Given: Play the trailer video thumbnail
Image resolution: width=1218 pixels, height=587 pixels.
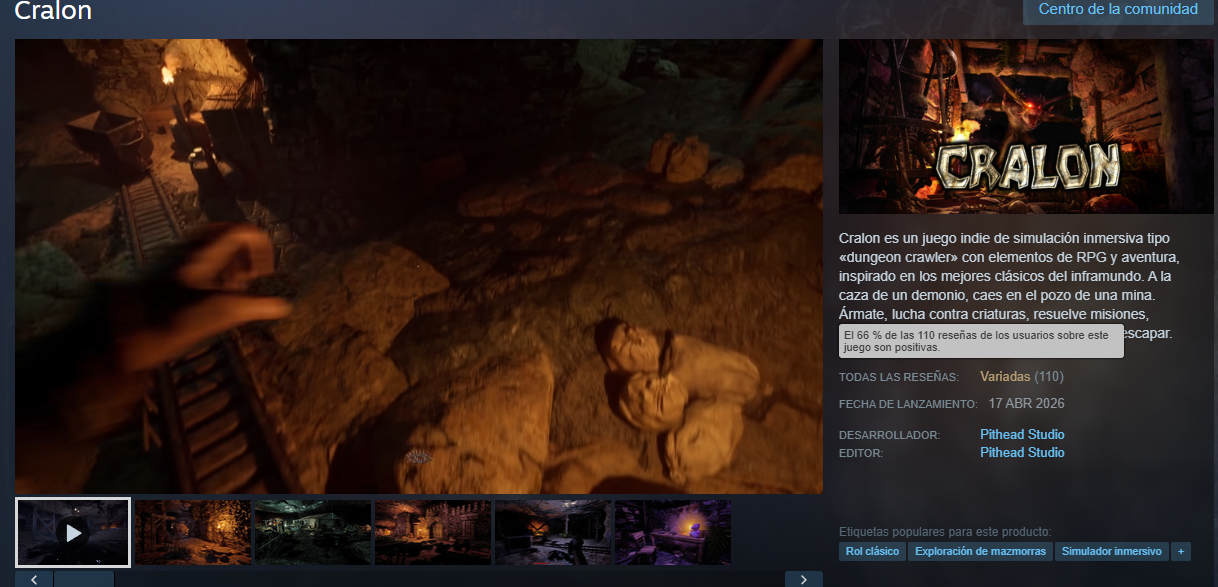Looking at the screenshot, I should coord(73,532).
